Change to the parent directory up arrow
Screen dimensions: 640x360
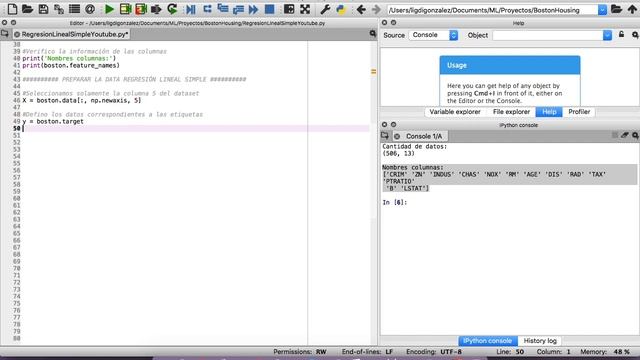632,9
